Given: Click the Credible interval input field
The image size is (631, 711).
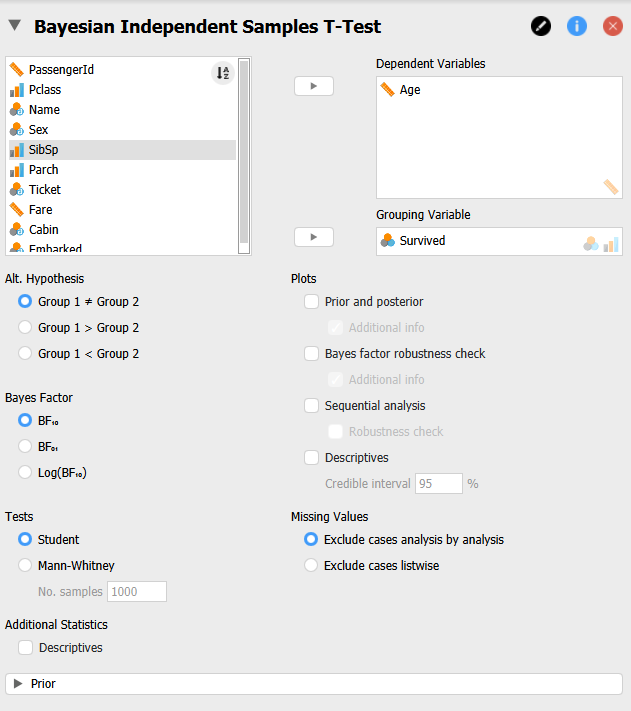Looking at the screenshot, I should tap(438, 484).
